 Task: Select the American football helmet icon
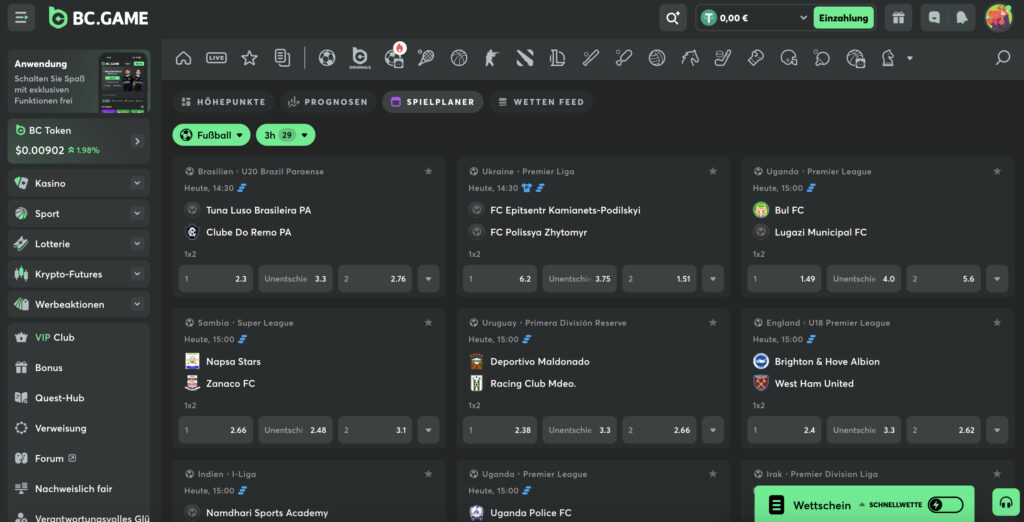[x=789, y=58]
